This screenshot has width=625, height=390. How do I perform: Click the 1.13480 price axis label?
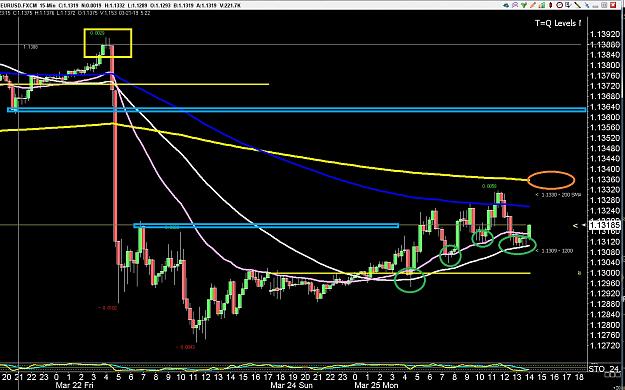(x=604, y=148)
